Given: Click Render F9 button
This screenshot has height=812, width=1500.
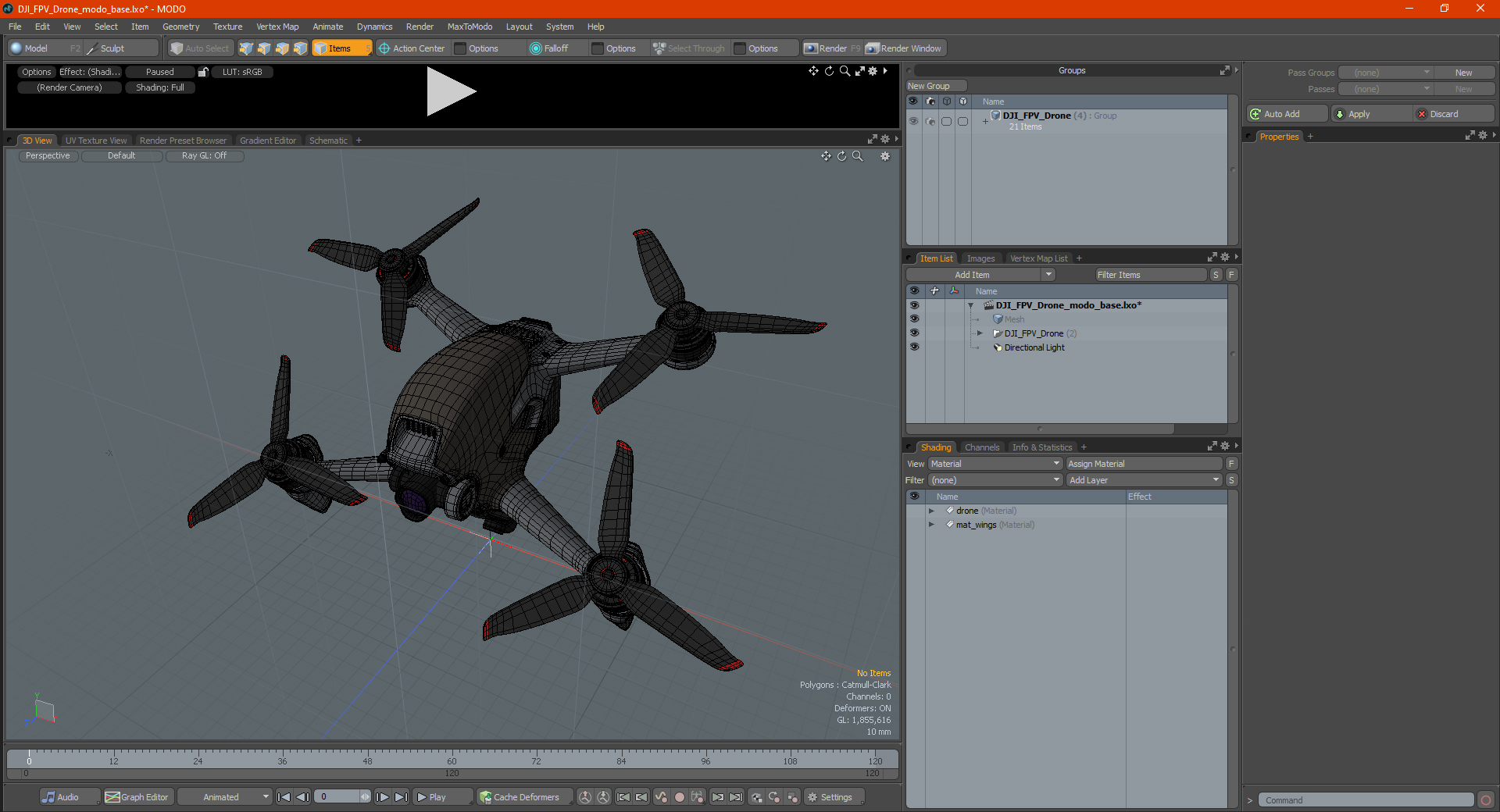Looking at the screenshot, I should click(832, 48).
